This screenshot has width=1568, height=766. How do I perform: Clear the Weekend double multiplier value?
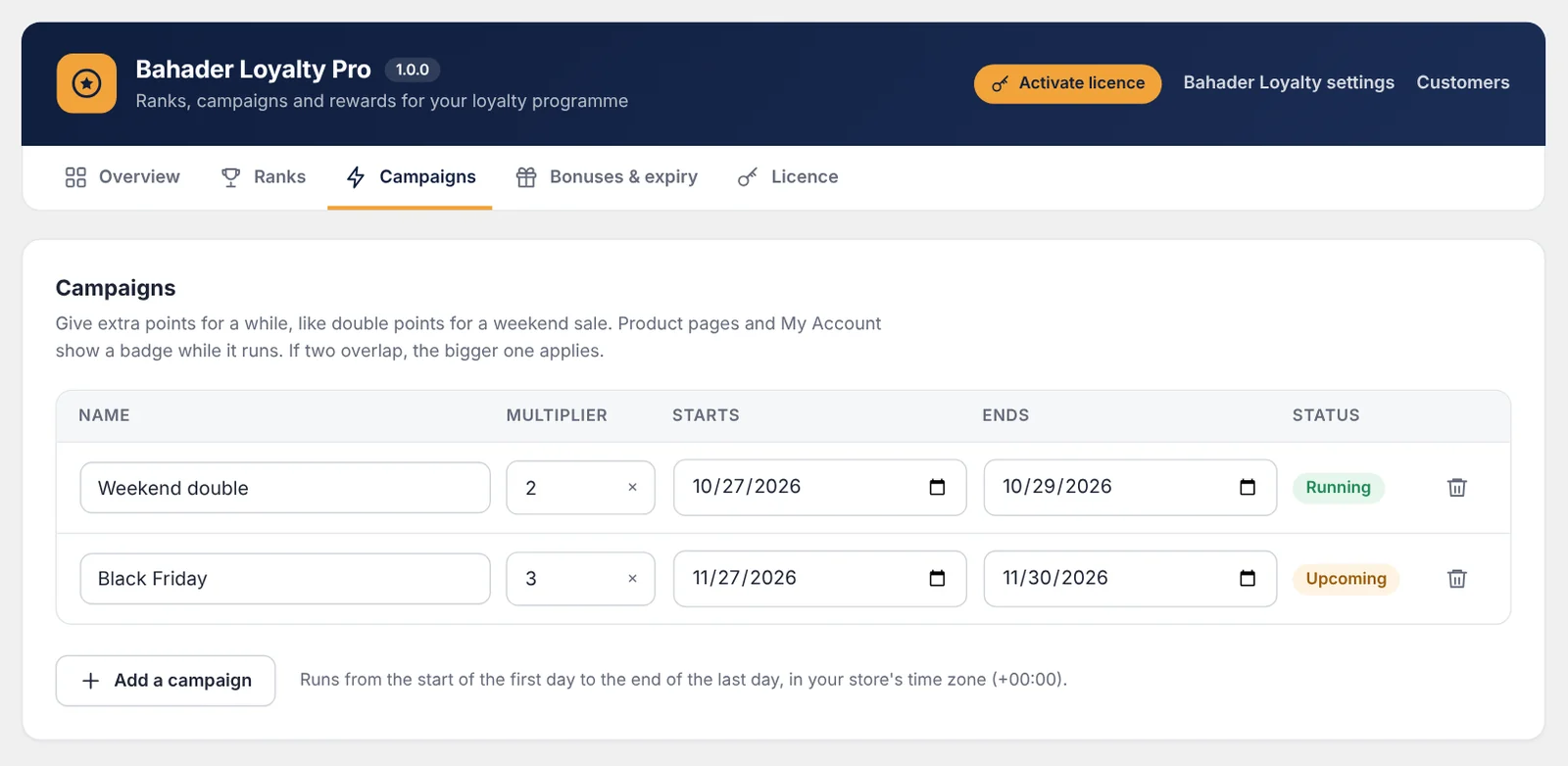(632, 488)
